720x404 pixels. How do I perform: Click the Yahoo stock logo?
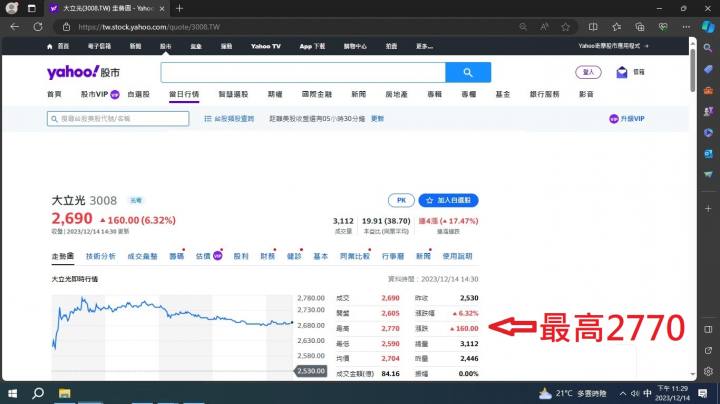tap(84, 72)
